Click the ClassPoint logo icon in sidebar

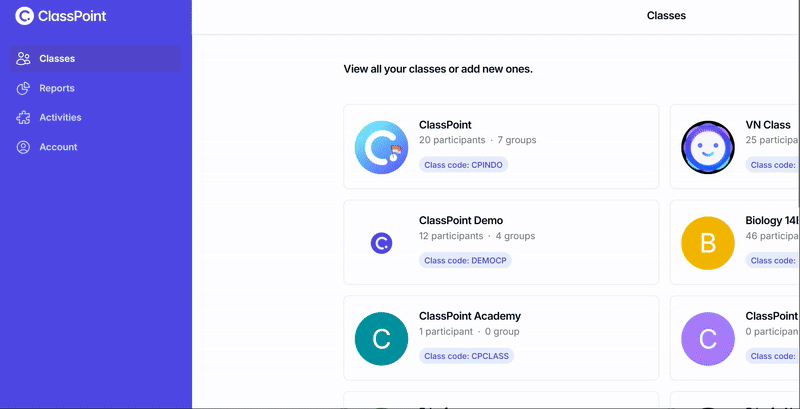[x=24, y=16]
